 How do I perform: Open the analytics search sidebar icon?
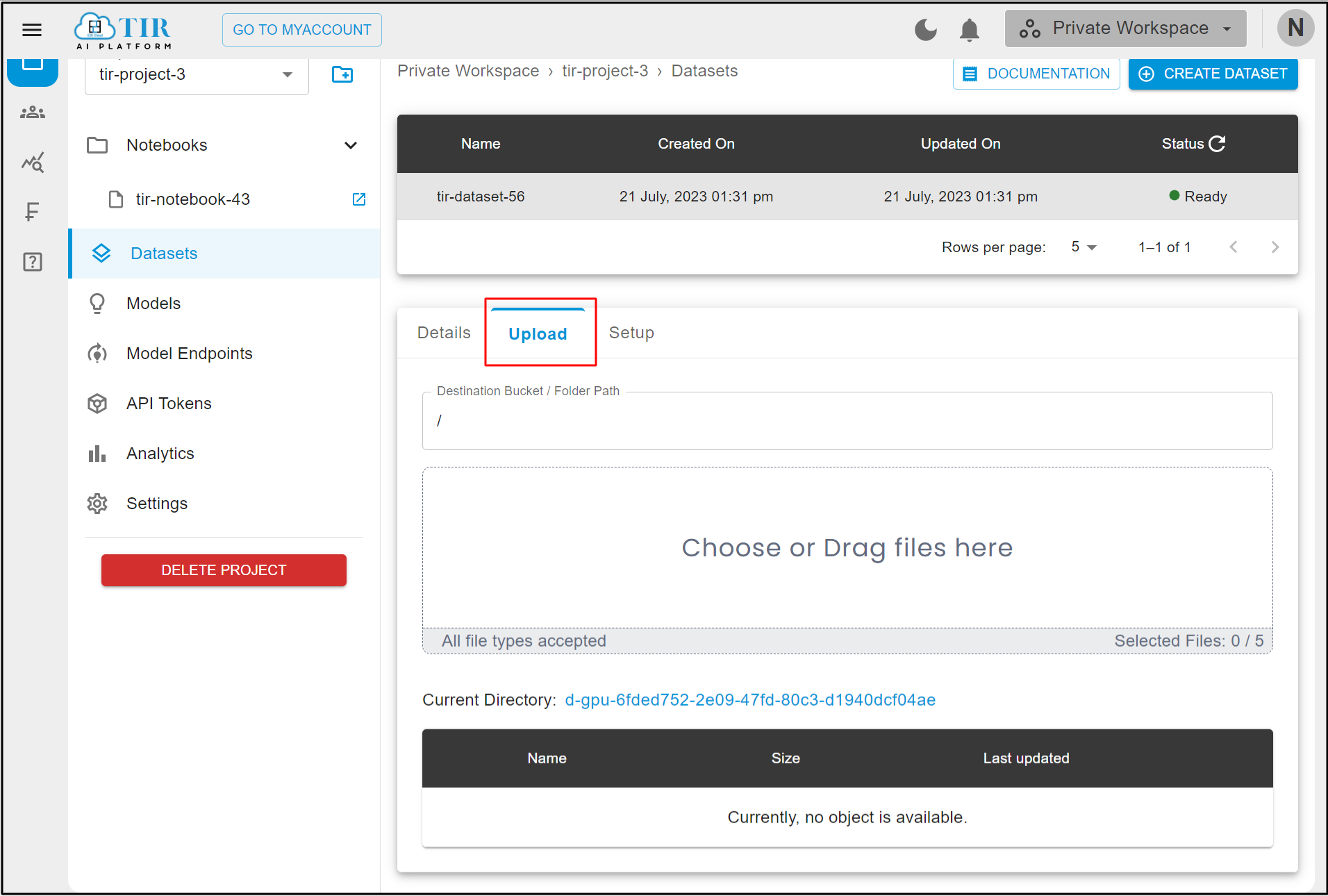(33, 163)
